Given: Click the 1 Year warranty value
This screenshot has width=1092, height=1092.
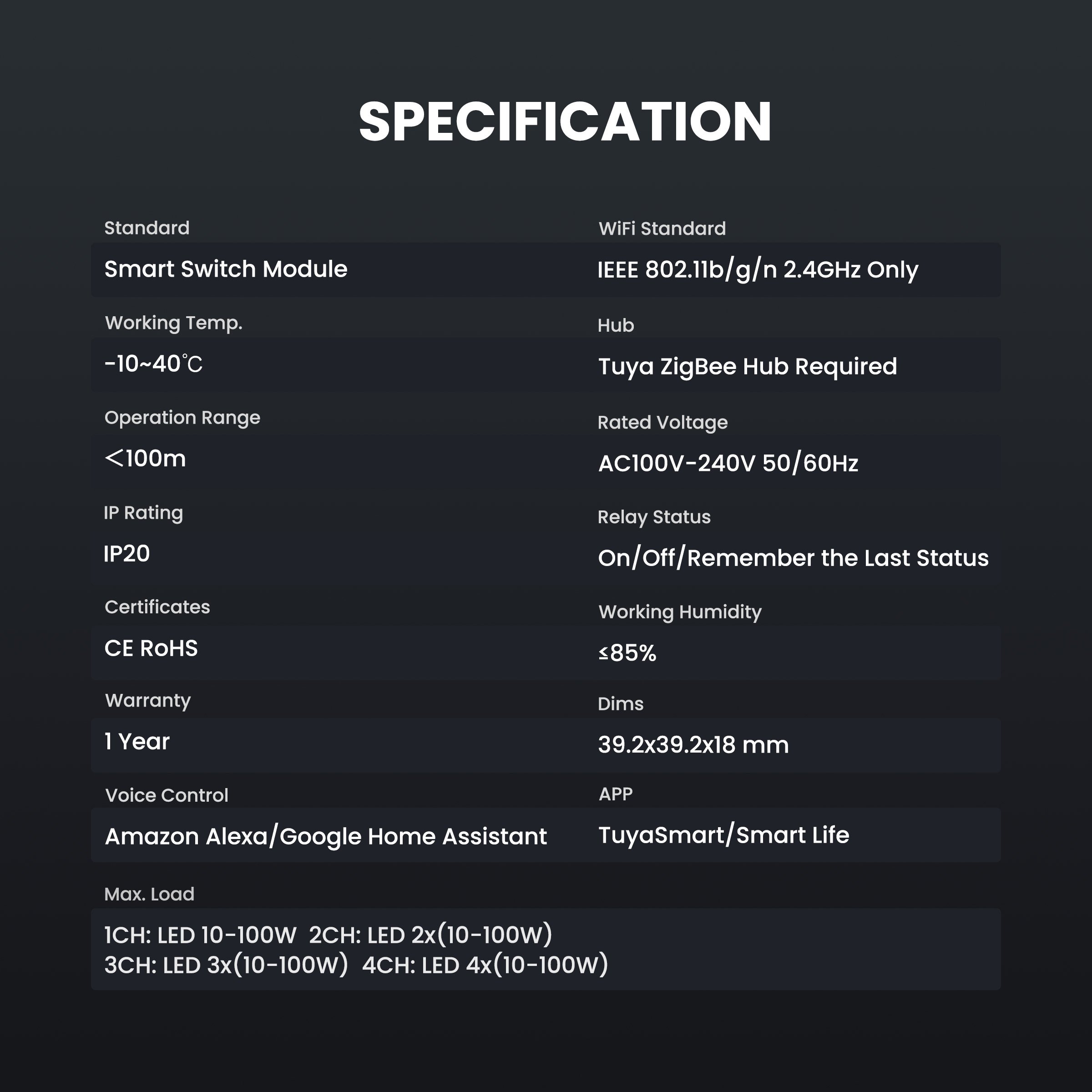Looking at the screenshot, I should (x=137, y=742).
